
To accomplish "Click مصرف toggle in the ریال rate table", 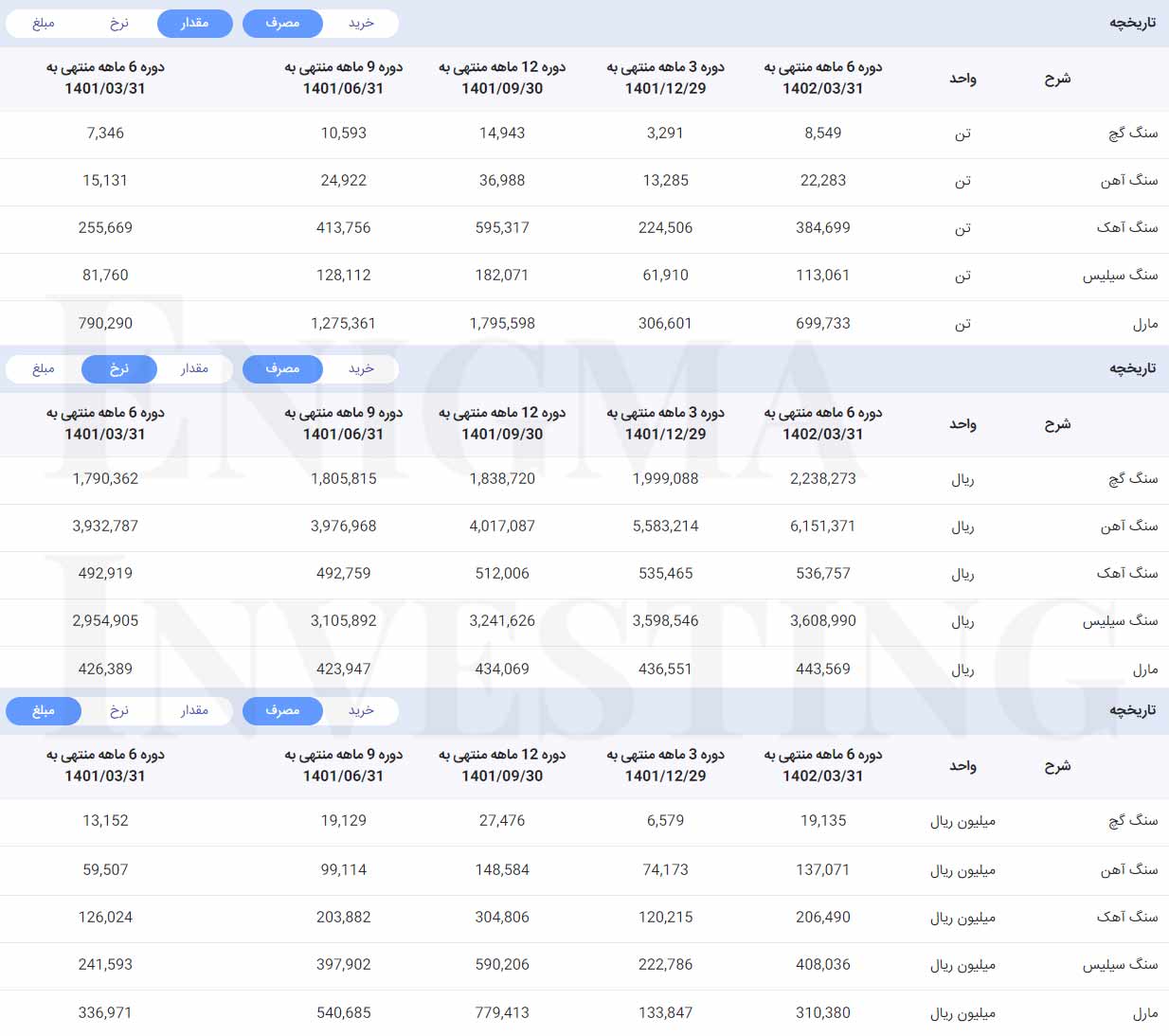I will [282, 369].
